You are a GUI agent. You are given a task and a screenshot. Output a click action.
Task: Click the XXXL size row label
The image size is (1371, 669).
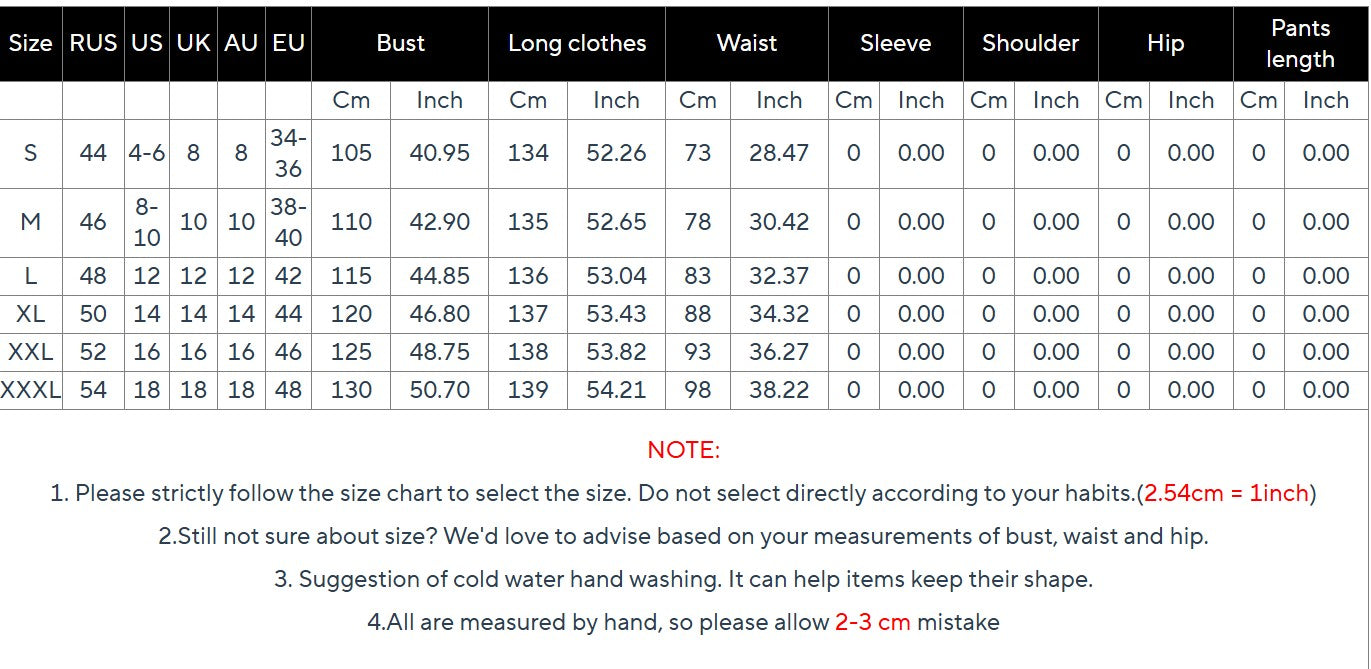[31, 390]
